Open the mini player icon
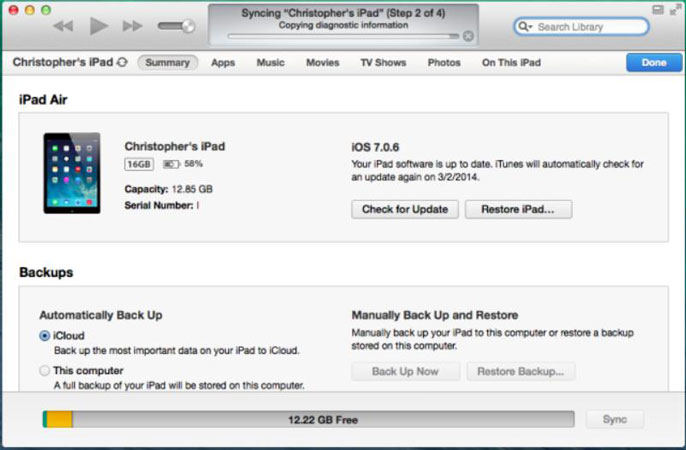This screenshot has width=686, height=450. 658,10
